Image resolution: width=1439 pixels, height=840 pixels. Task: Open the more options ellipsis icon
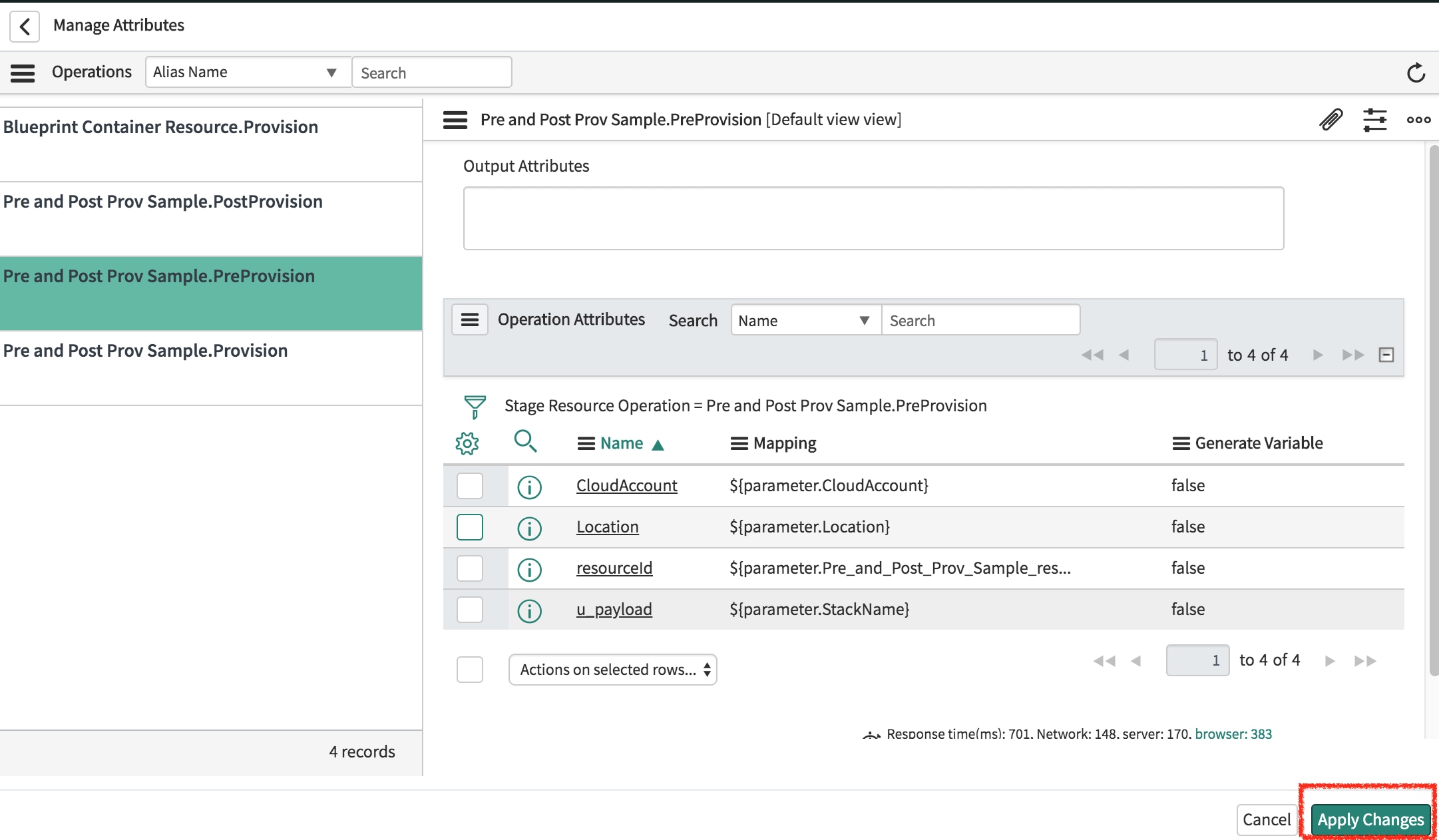click(1418, 120)
